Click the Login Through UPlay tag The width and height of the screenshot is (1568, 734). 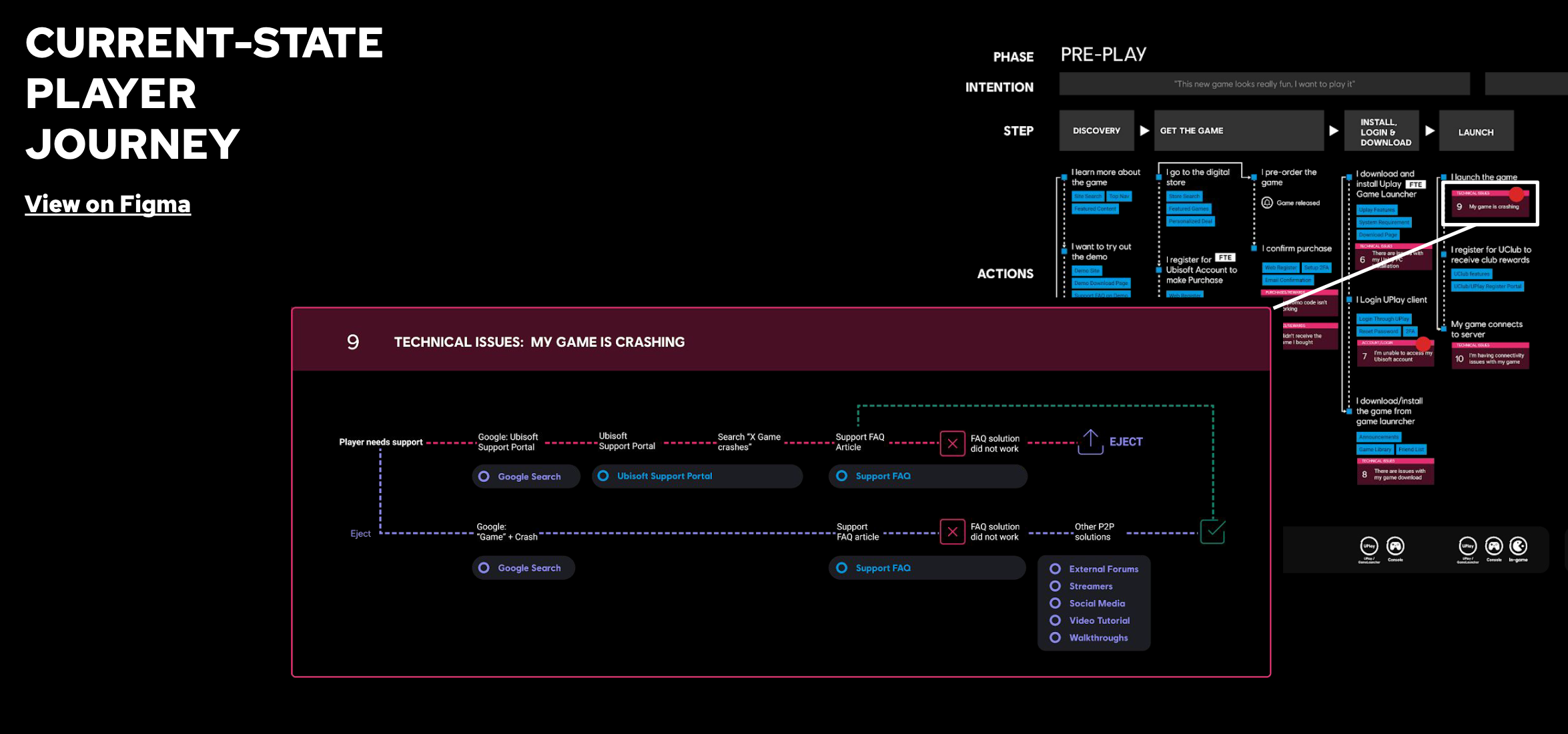pyautogui.click(x=1384, y=319)
